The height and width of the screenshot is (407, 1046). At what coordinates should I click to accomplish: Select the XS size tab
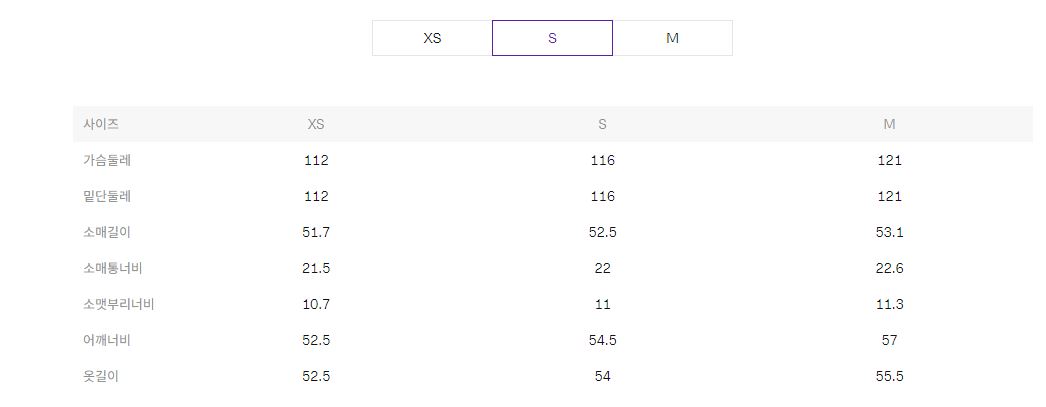point(432,38)
